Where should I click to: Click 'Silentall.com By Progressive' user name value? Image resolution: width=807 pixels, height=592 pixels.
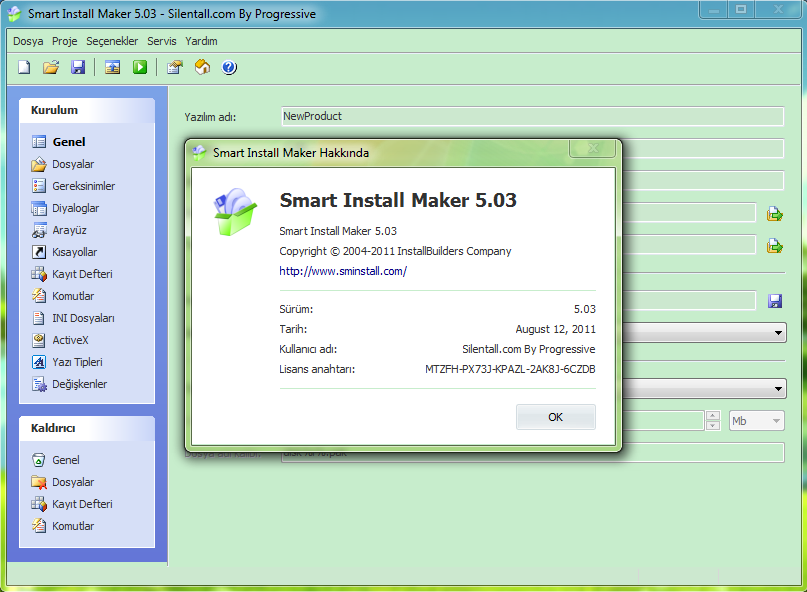(x=529, y=349)
